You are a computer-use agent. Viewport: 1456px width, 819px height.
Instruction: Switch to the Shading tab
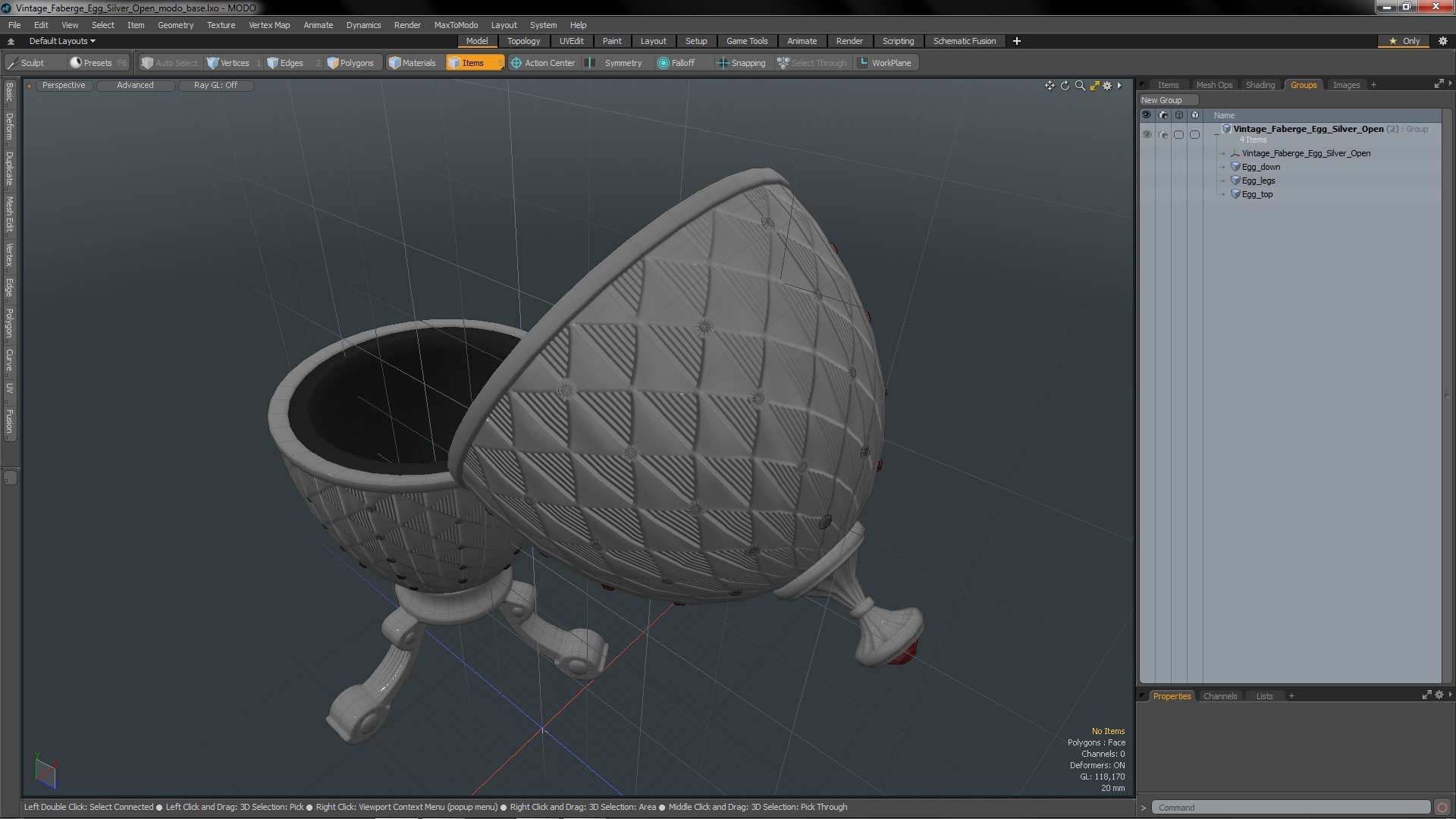pyautogui.click(x=1260, y=85)
